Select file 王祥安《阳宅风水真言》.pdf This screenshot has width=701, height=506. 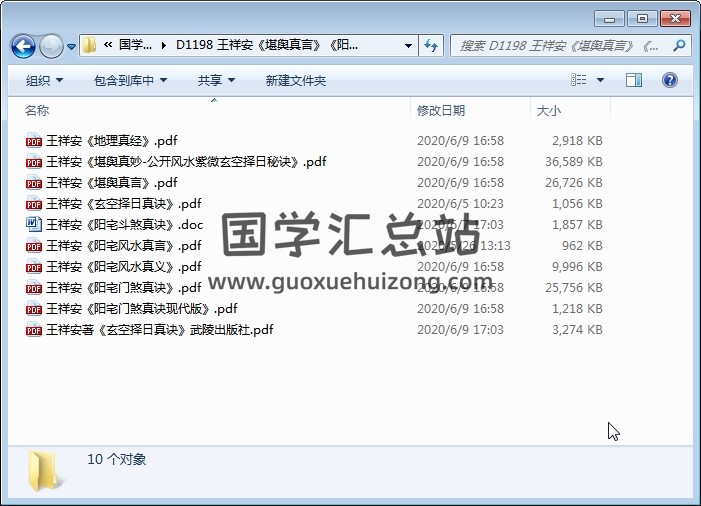point(124,245)
